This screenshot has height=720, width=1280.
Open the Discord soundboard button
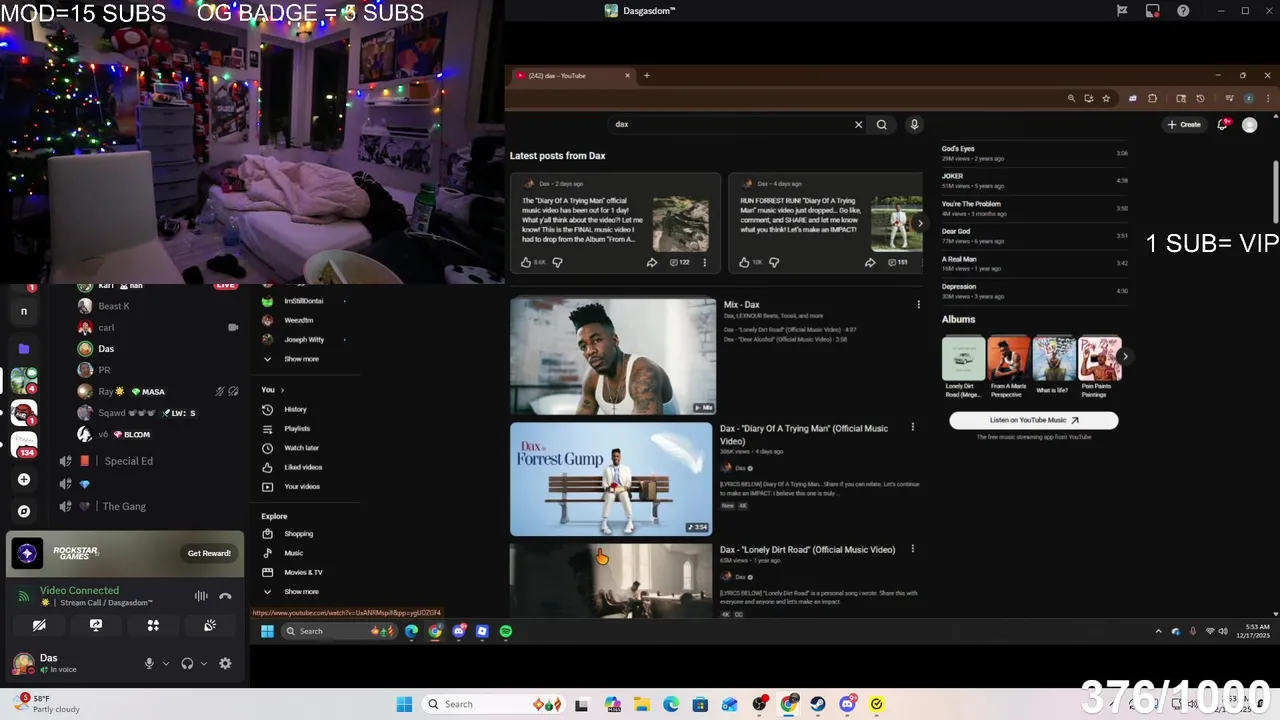(x=210, y=625)
